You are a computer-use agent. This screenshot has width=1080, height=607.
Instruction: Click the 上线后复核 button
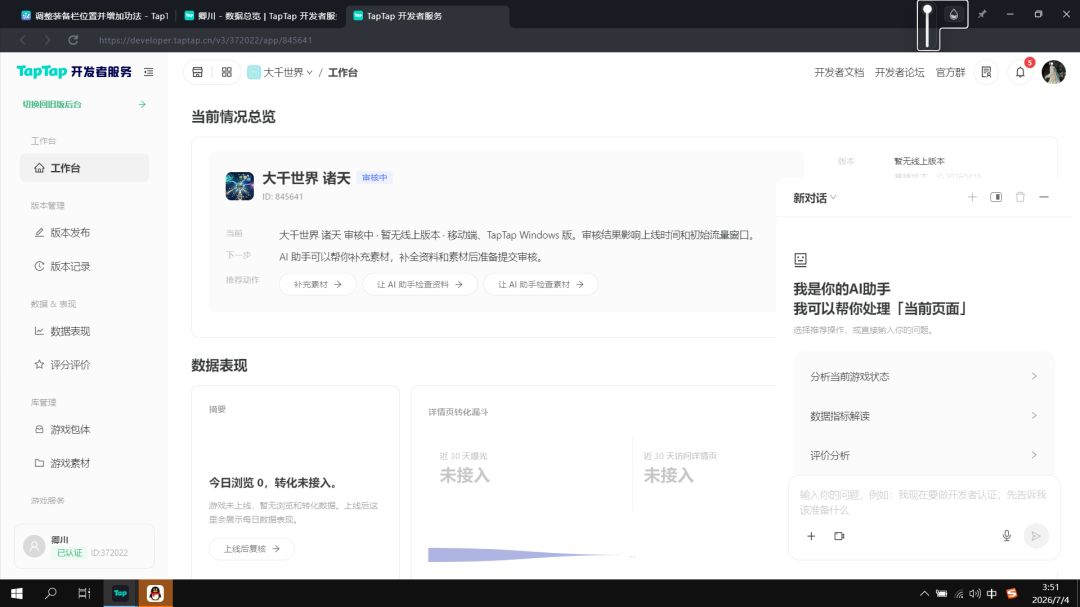(x=251, y=549)
